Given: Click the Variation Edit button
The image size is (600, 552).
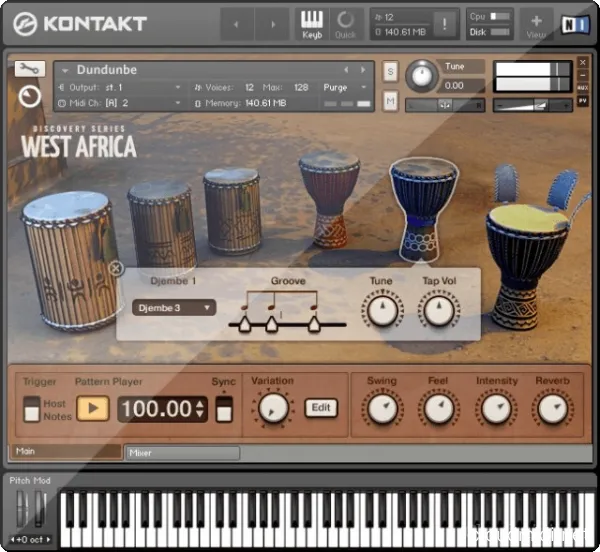Looking at the screenshot, I should [x=320, y=408].
